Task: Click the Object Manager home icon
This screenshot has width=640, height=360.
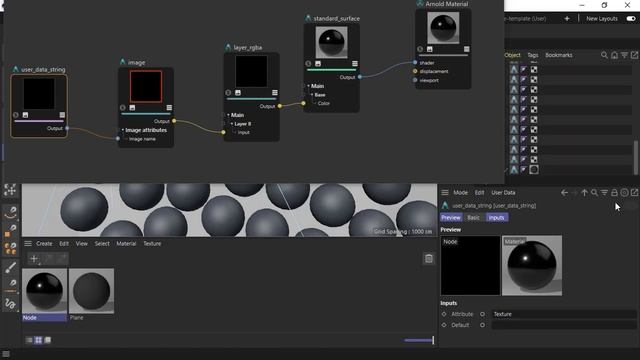Action: (x=614, y=55)
